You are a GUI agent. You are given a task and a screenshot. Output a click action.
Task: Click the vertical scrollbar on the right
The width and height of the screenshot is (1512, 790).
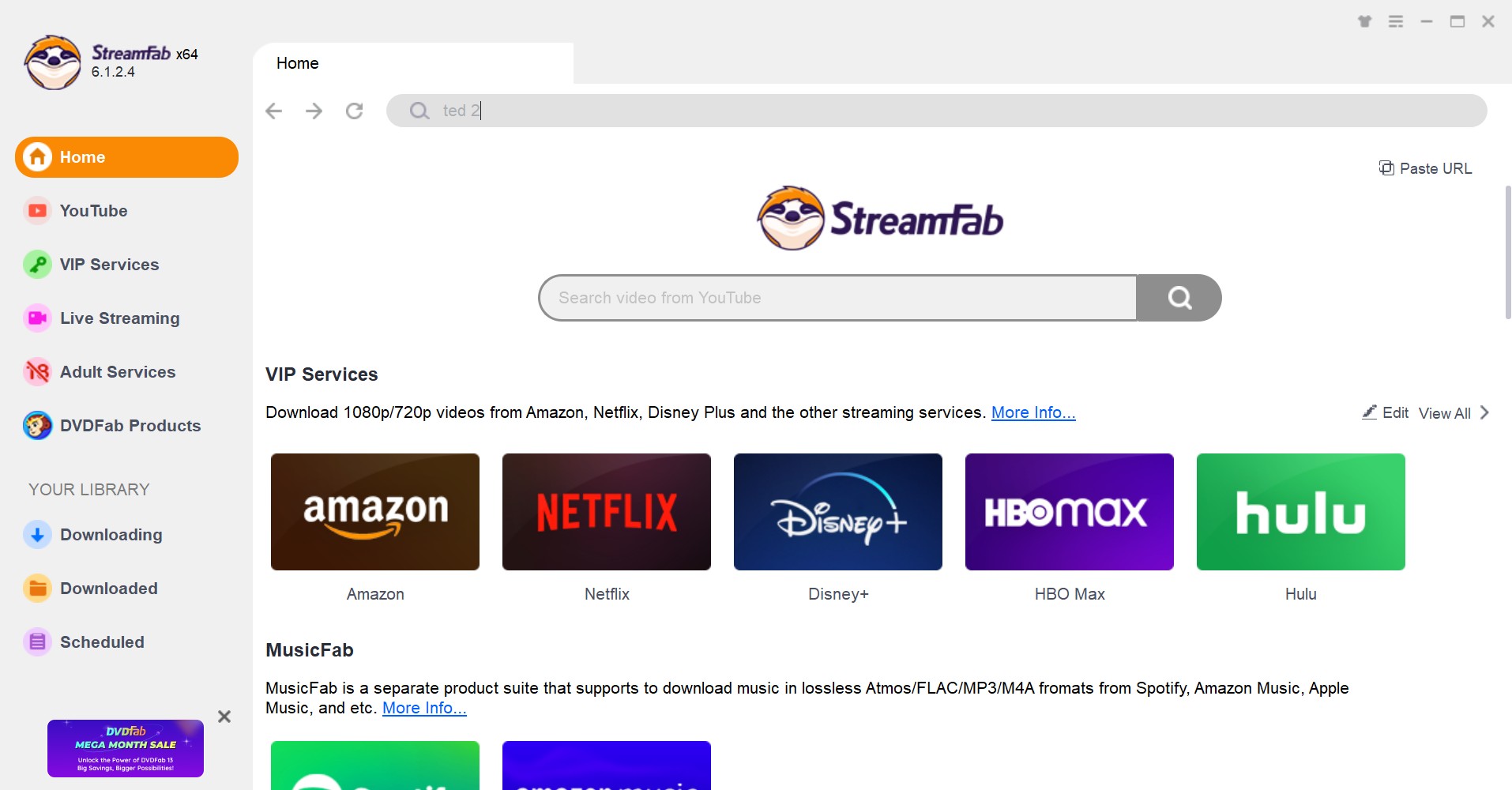[1507, 253]
